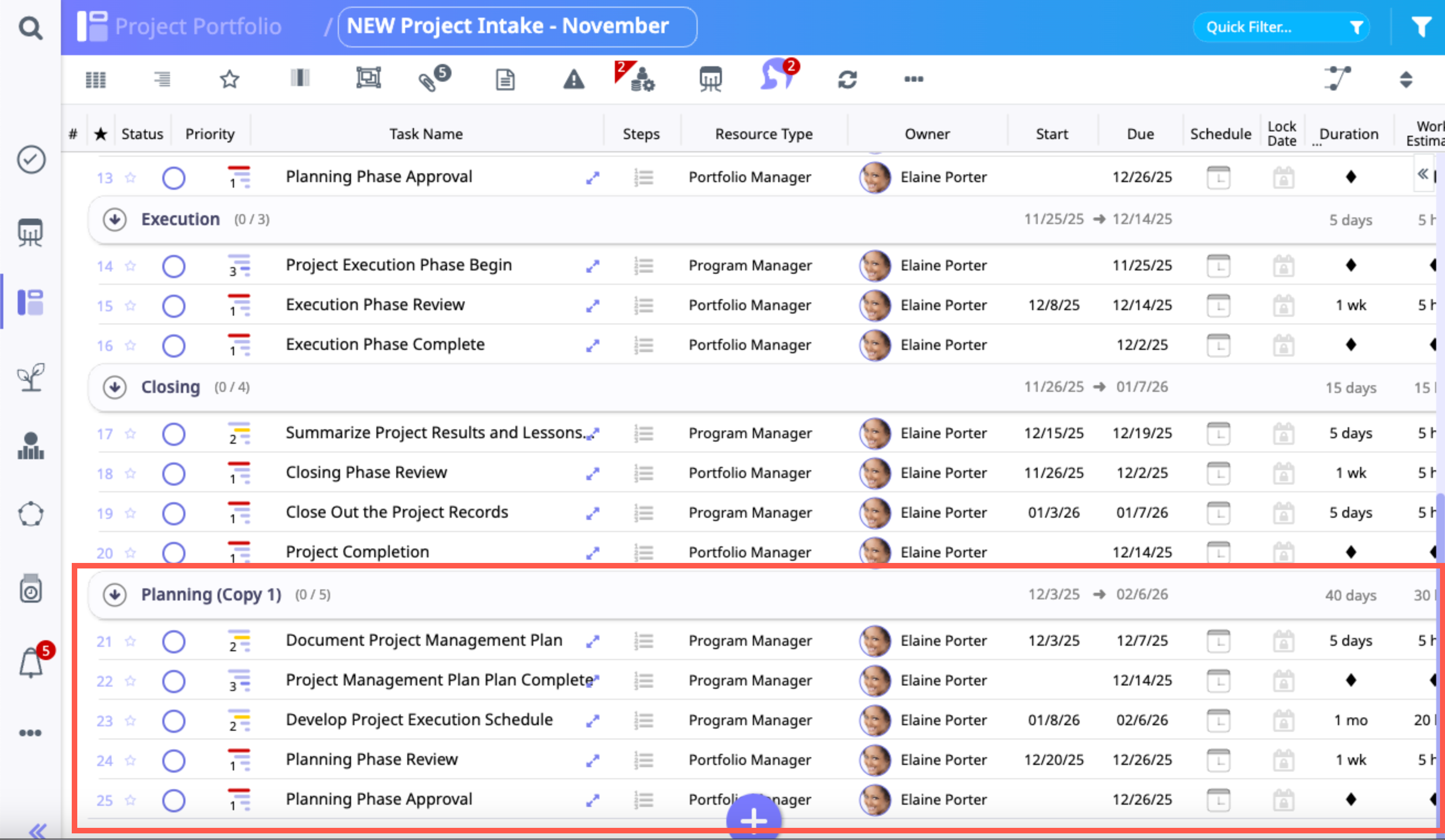Screen dimensions: 1445x840
Task: Click the grid columns view icon
Action: pyautogui.click(x=95, y=79)
